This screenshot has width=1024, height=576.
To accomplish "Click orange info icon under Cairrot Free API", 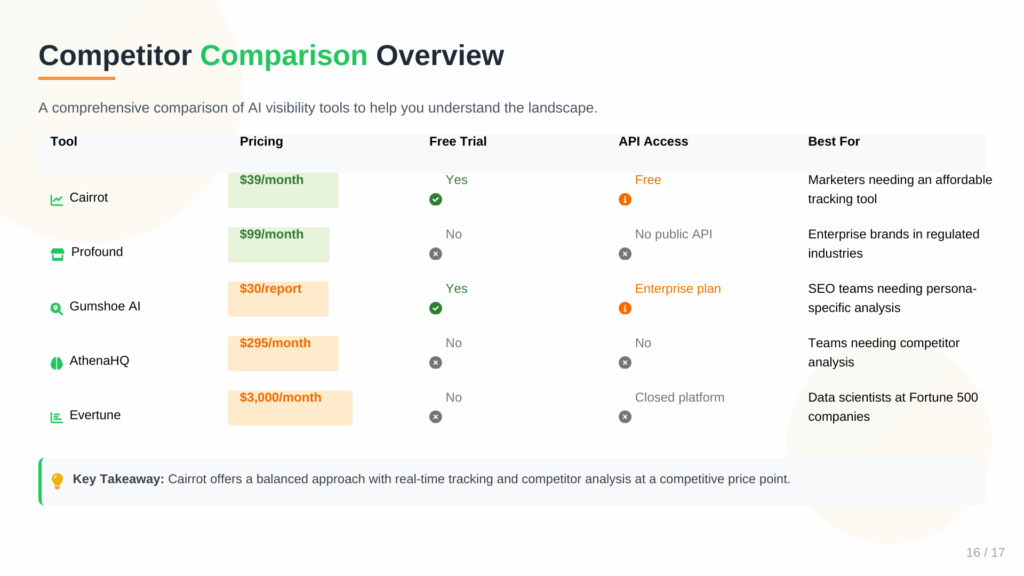I will (625, 200).
